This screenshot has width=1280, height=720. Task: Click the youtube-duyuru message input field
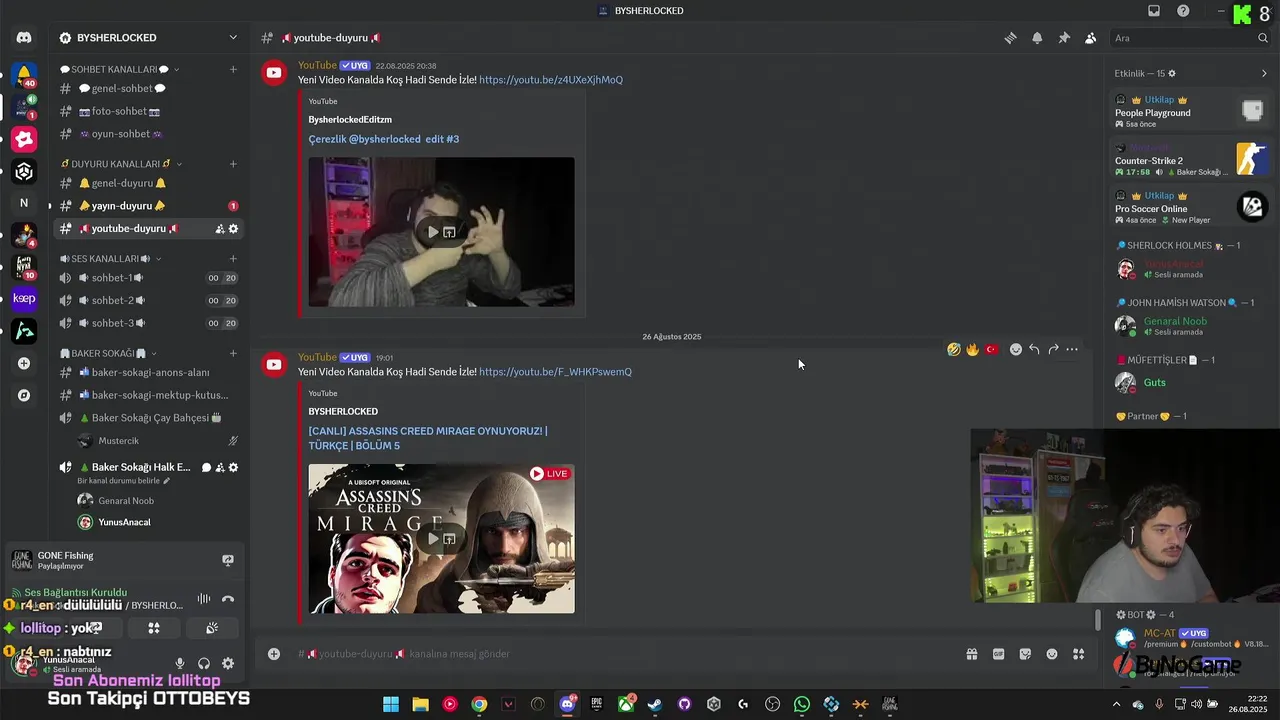620,654
